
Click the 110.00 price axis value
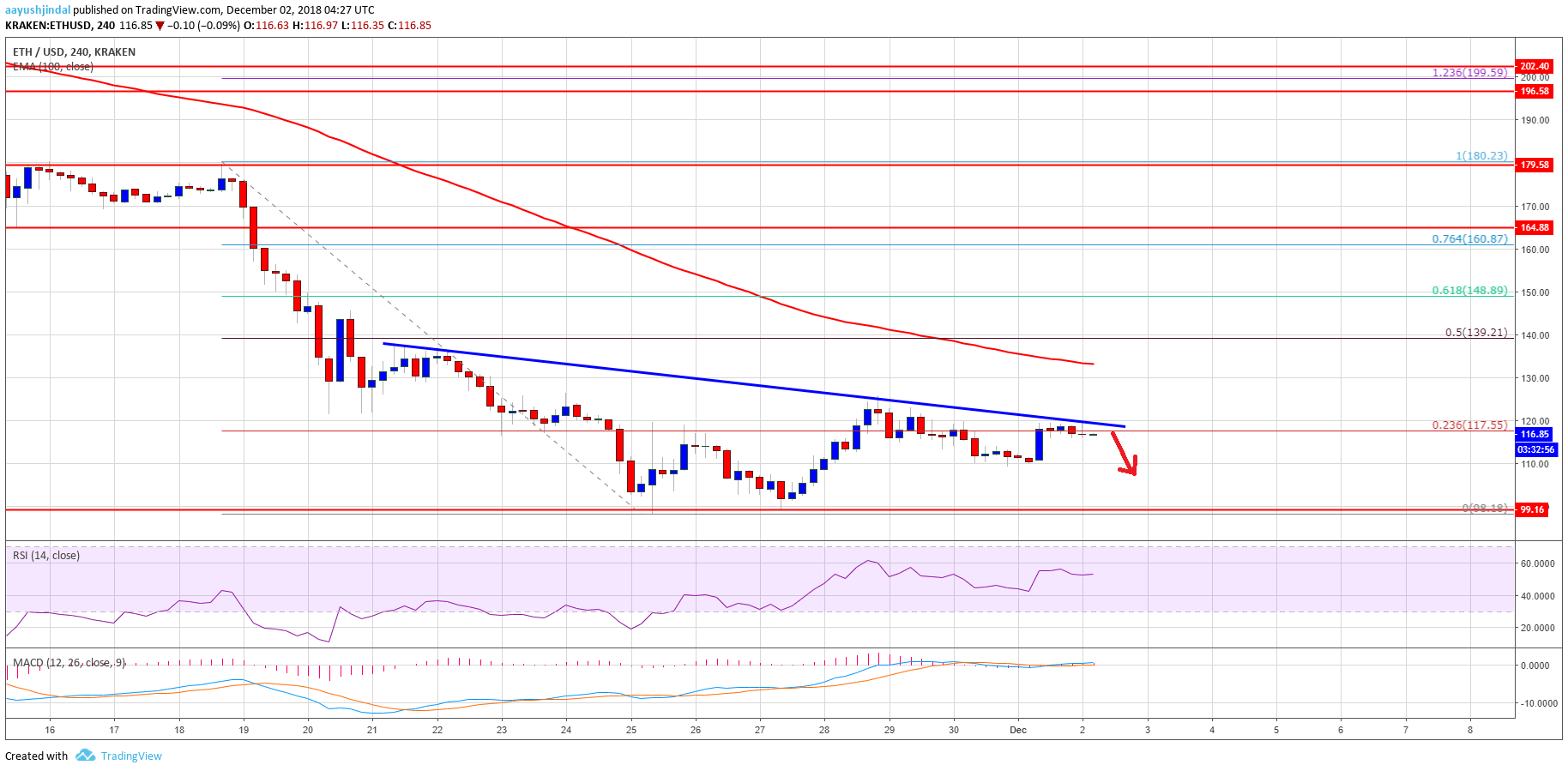[1535, 464]
